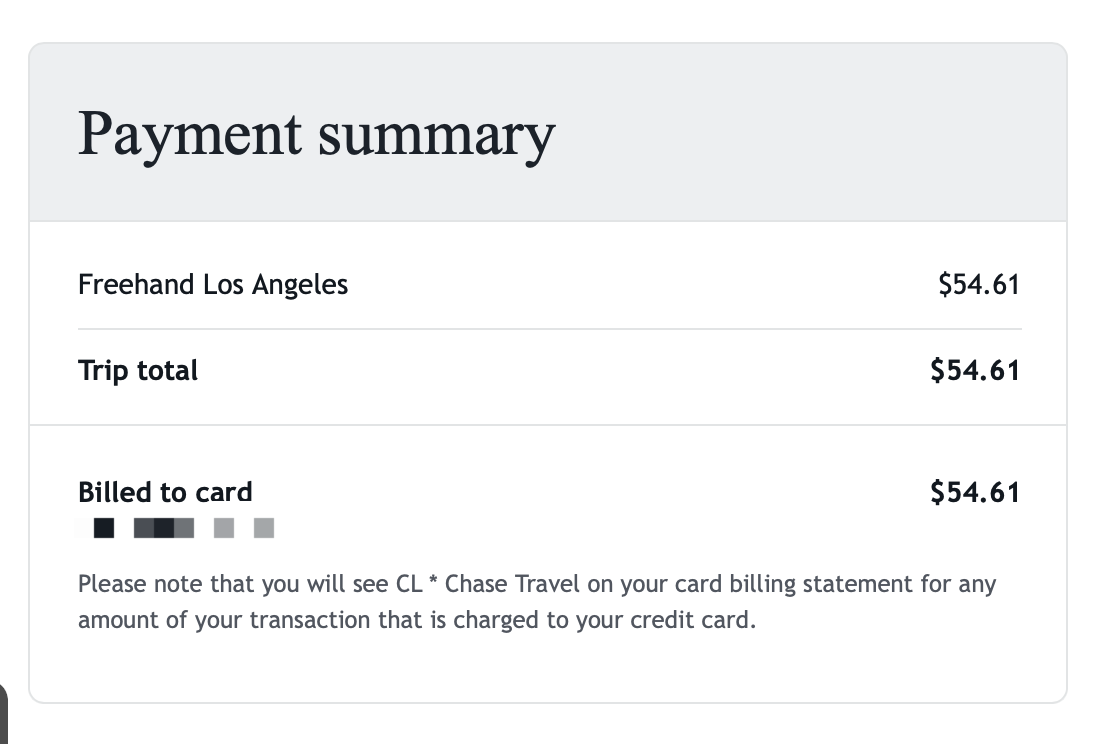Select the Trip total $54.61 amount
The image size is (1096, 744).
pyautogui.click(x=974, y=371)
